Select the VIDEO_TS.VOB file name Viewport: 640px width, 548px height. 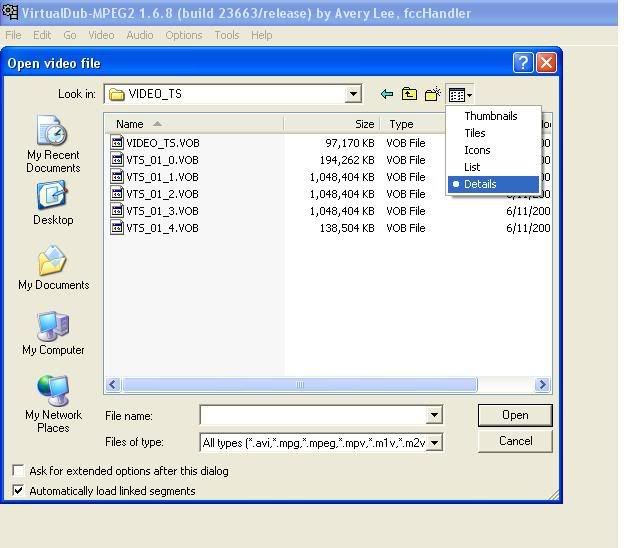(x=163, y=143)
